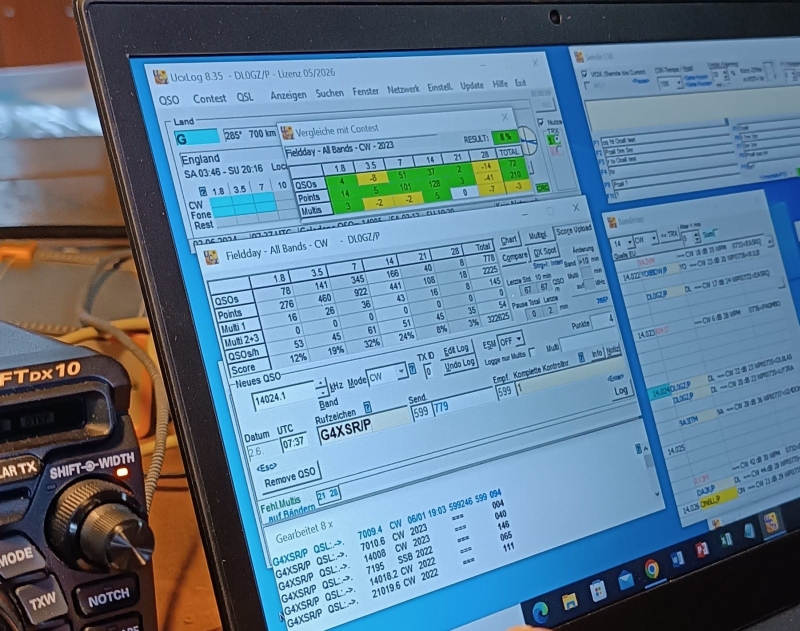Viewport: 800px width, 631px height.
Task: Open the CW-Tempo dropdown in Sende CW
Action: (679, 82)
